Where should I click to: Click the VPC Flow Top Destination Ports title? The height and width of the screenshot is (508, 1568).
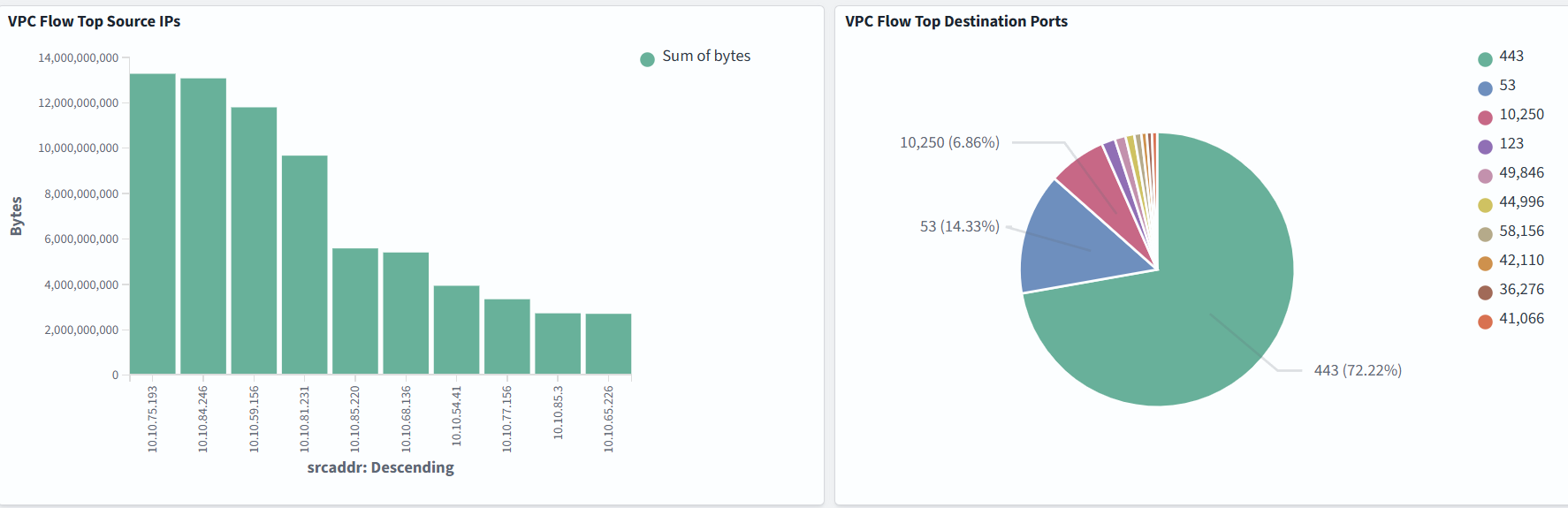[x=955, y=21]
